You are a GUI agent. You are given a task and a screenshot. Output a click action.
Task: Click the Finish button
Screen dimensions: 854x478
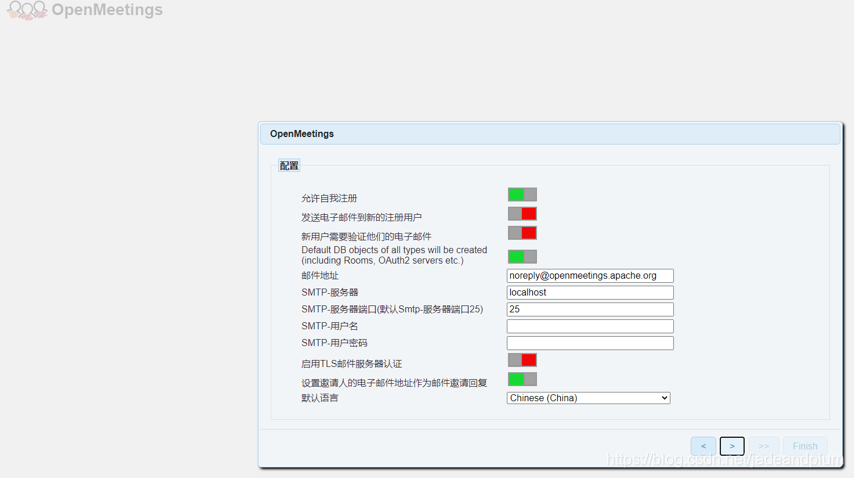point(805,446)
